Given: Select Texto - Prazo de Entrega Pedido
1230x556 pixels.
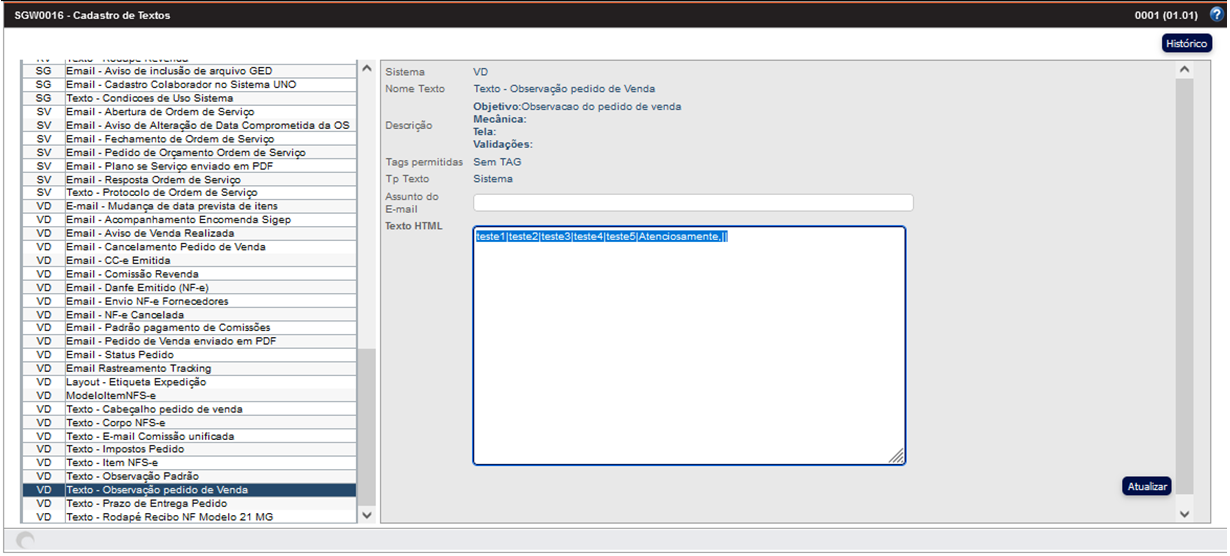Looking at the screenshot, I should coord(147,504).
